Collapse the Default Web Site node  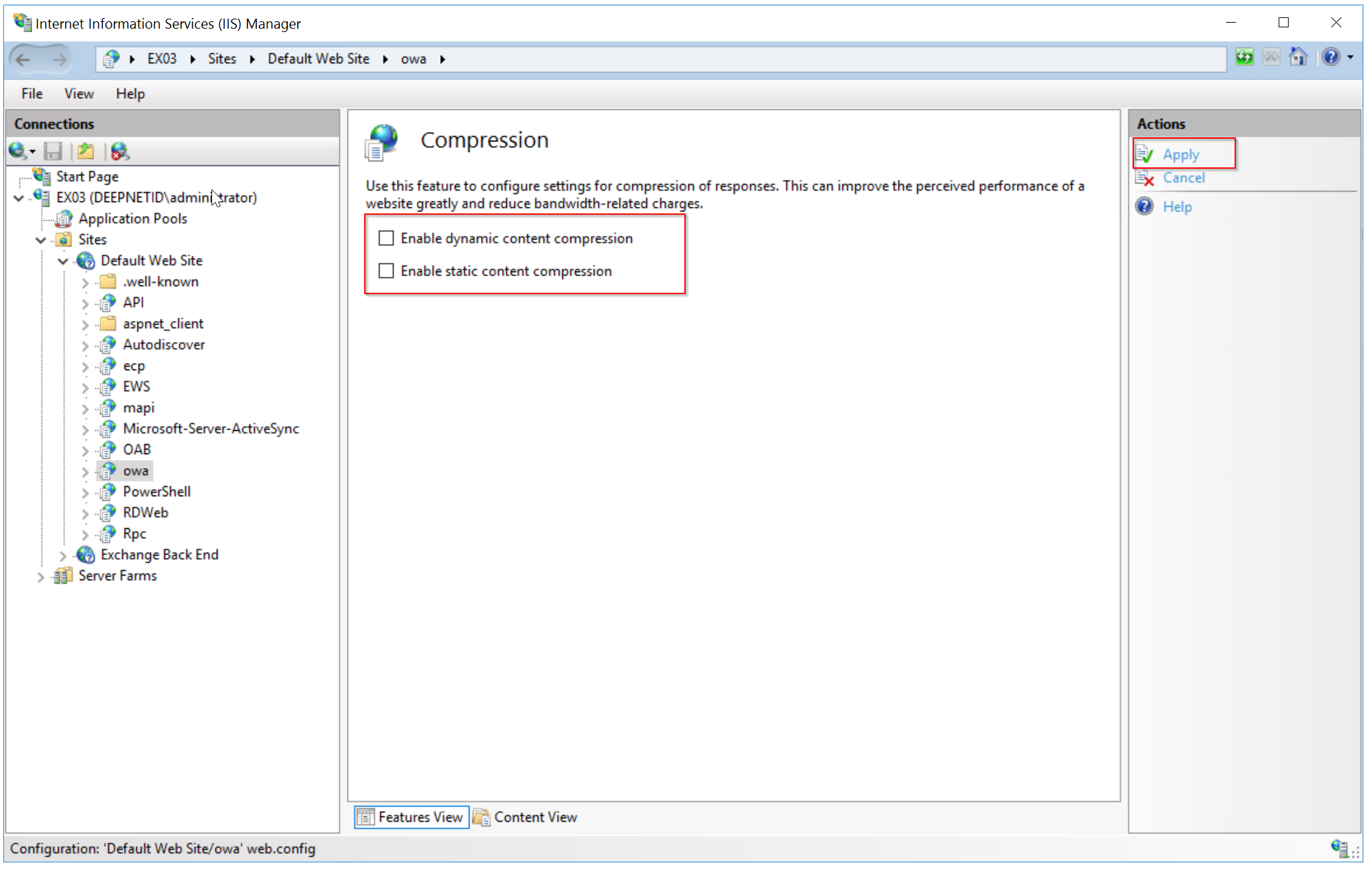click(63, 261)
